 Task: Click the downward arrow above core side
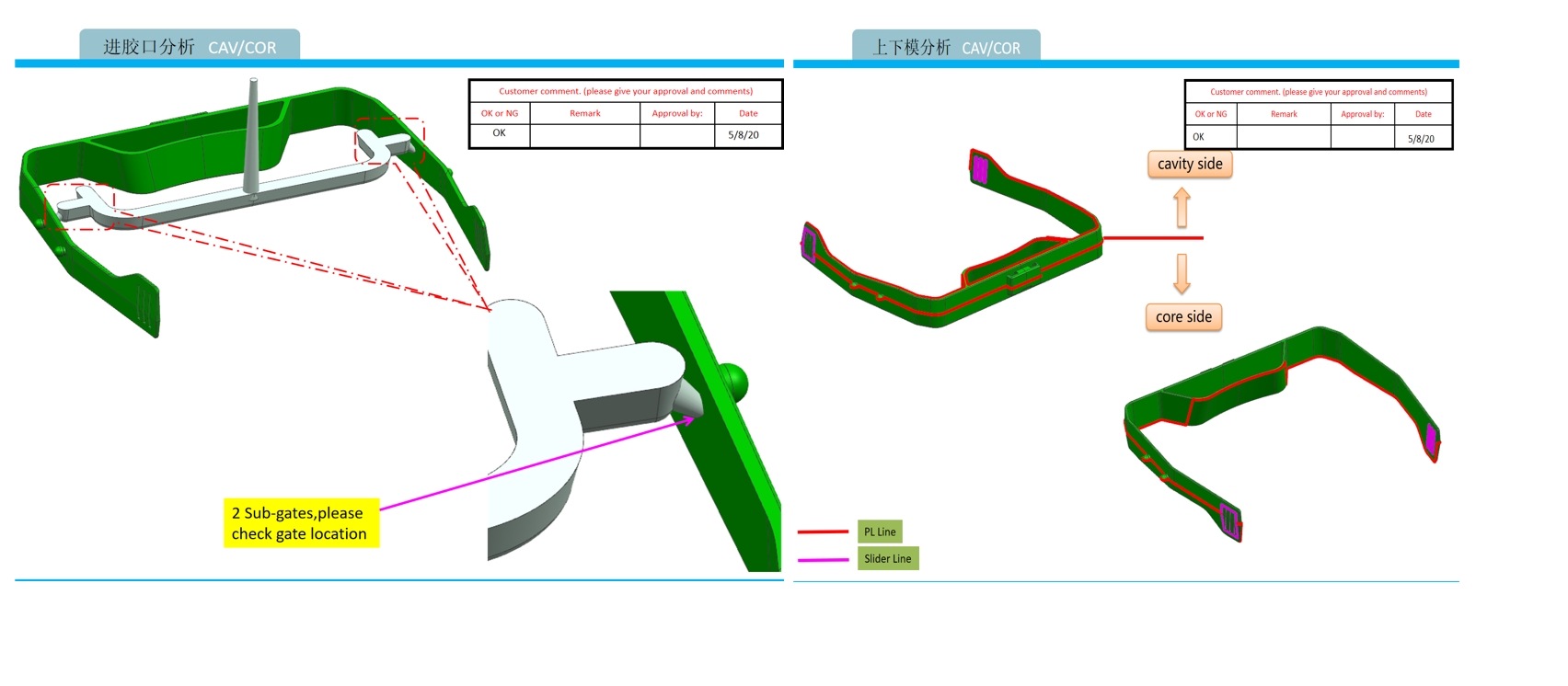[1182, 273]
